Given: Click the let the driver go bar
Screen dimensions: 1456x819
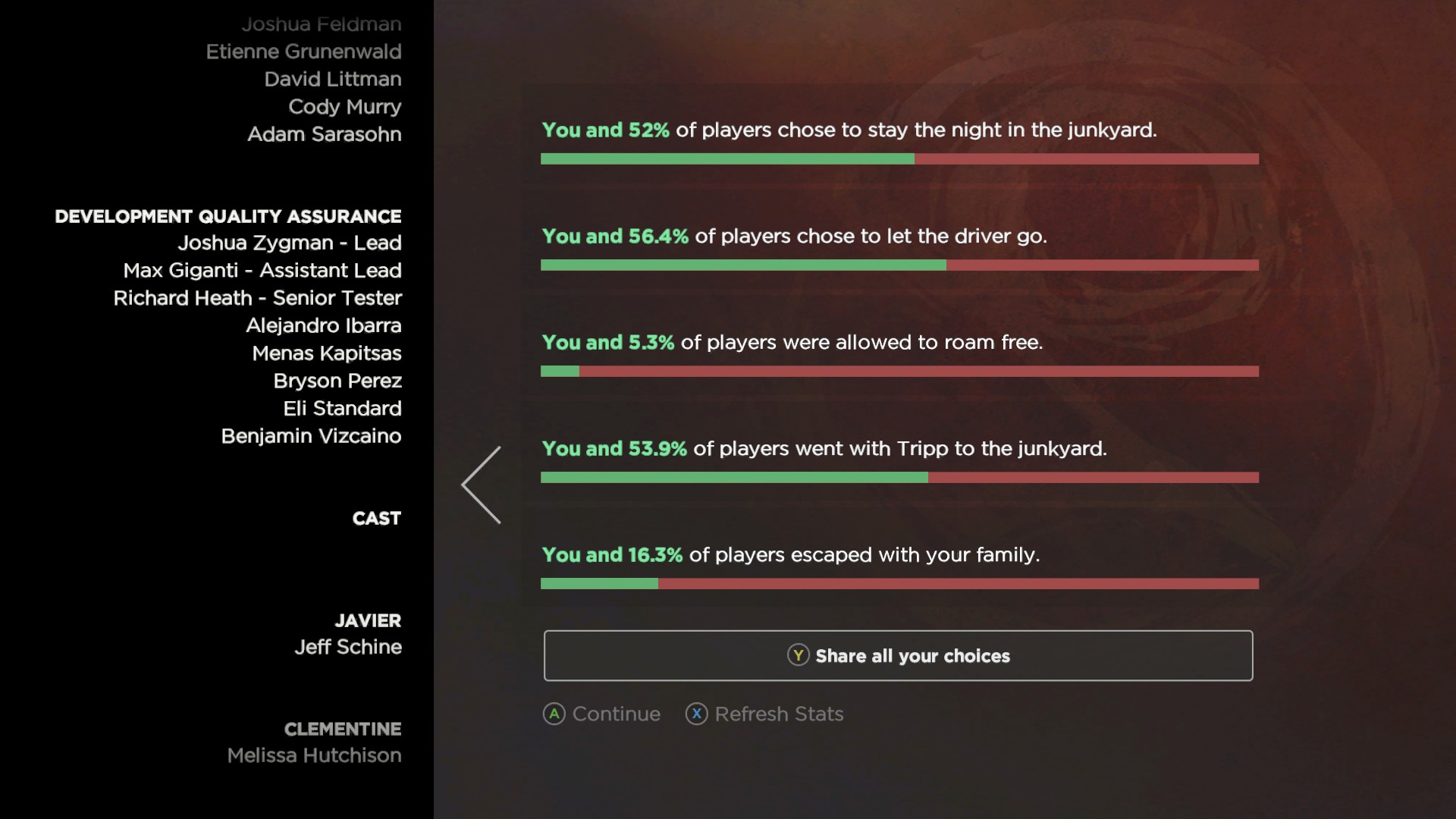Looking at the screenshot, I should (x=899, y=265).
